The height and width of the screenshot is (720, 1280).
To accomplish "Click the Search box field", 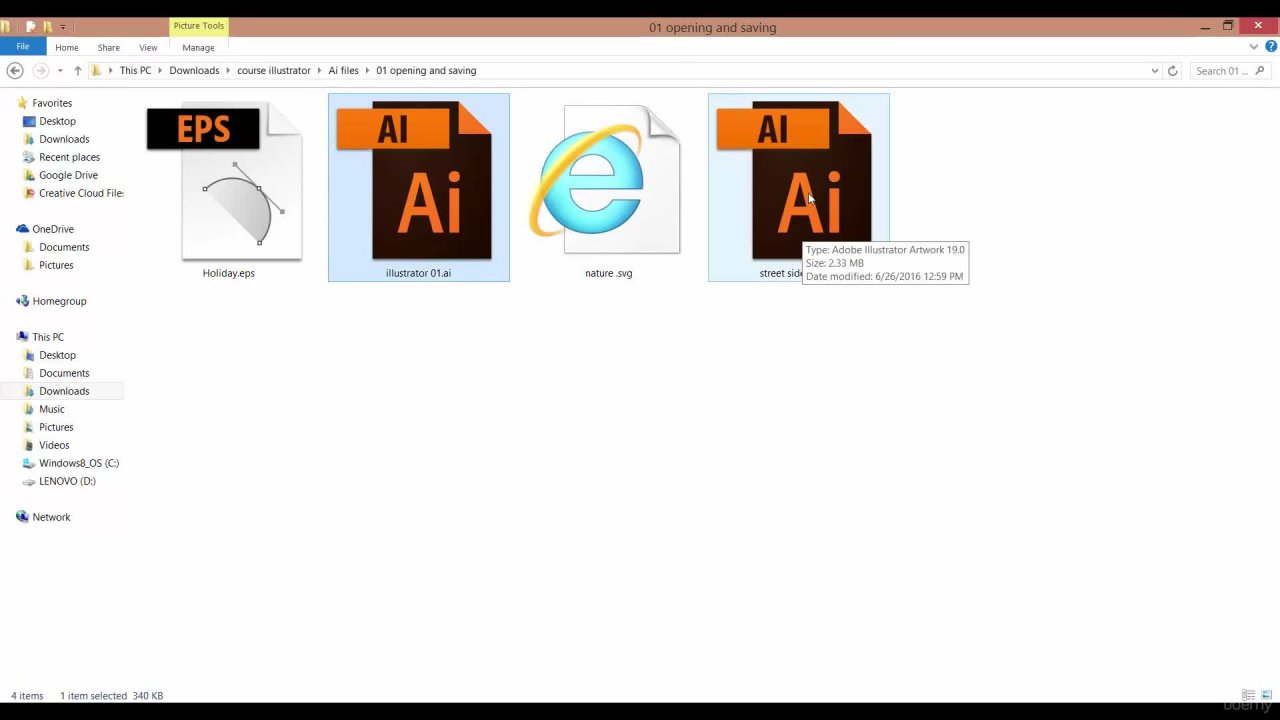I will pyautogui.click(x=1222, y=71).
